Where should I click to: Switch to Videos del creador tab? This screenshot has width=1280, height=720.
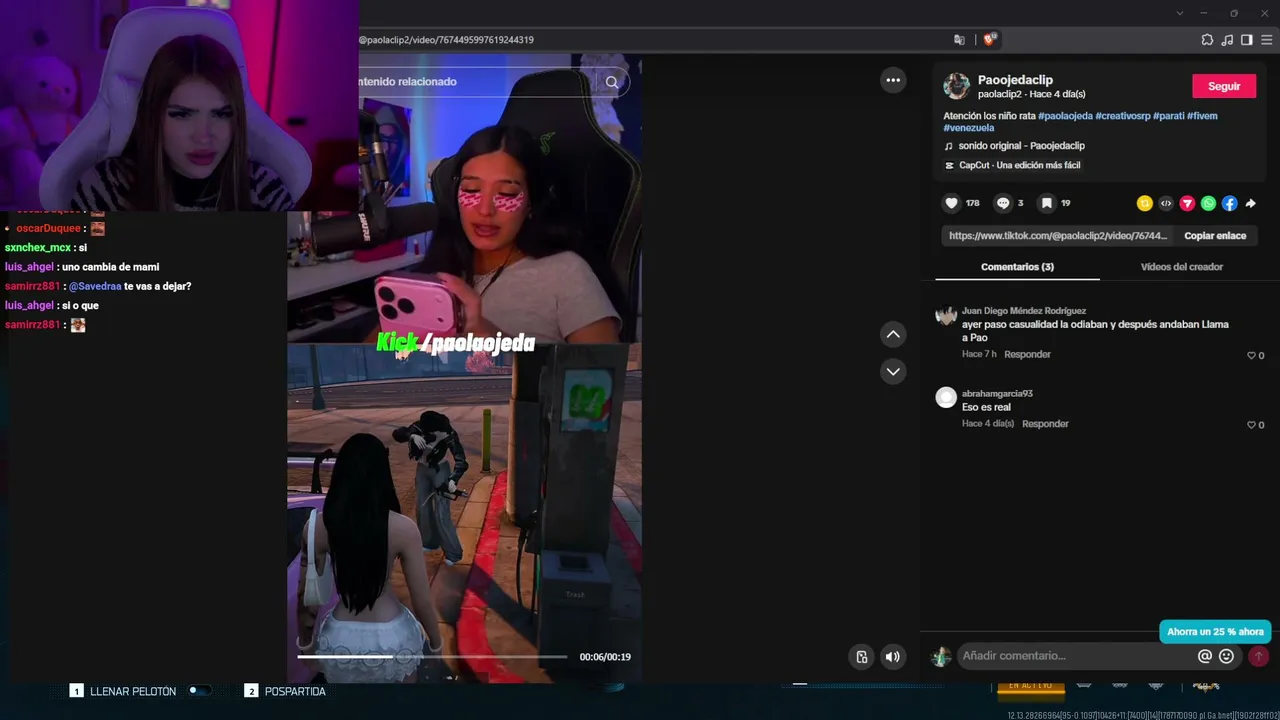(x=1181, y=267)
